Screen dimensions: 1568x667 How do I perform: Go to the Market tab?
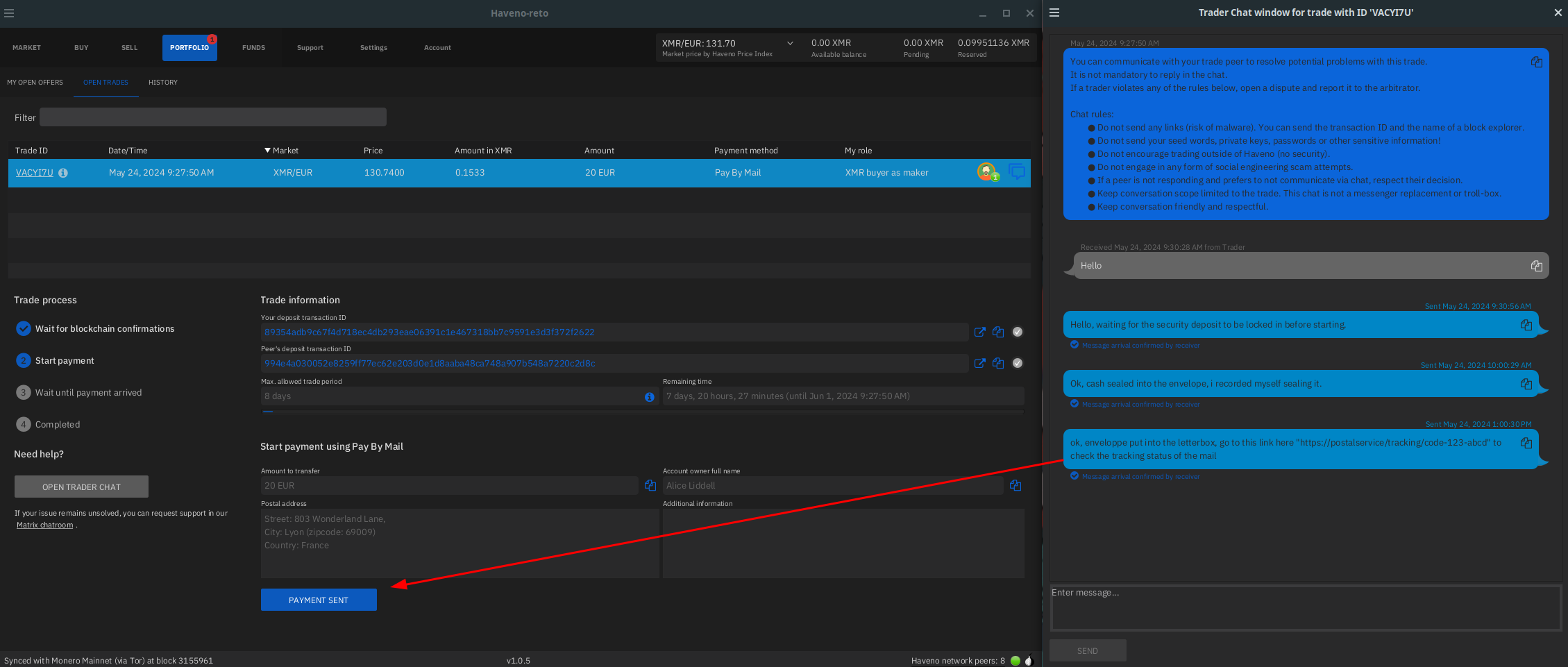click(26, 48)
